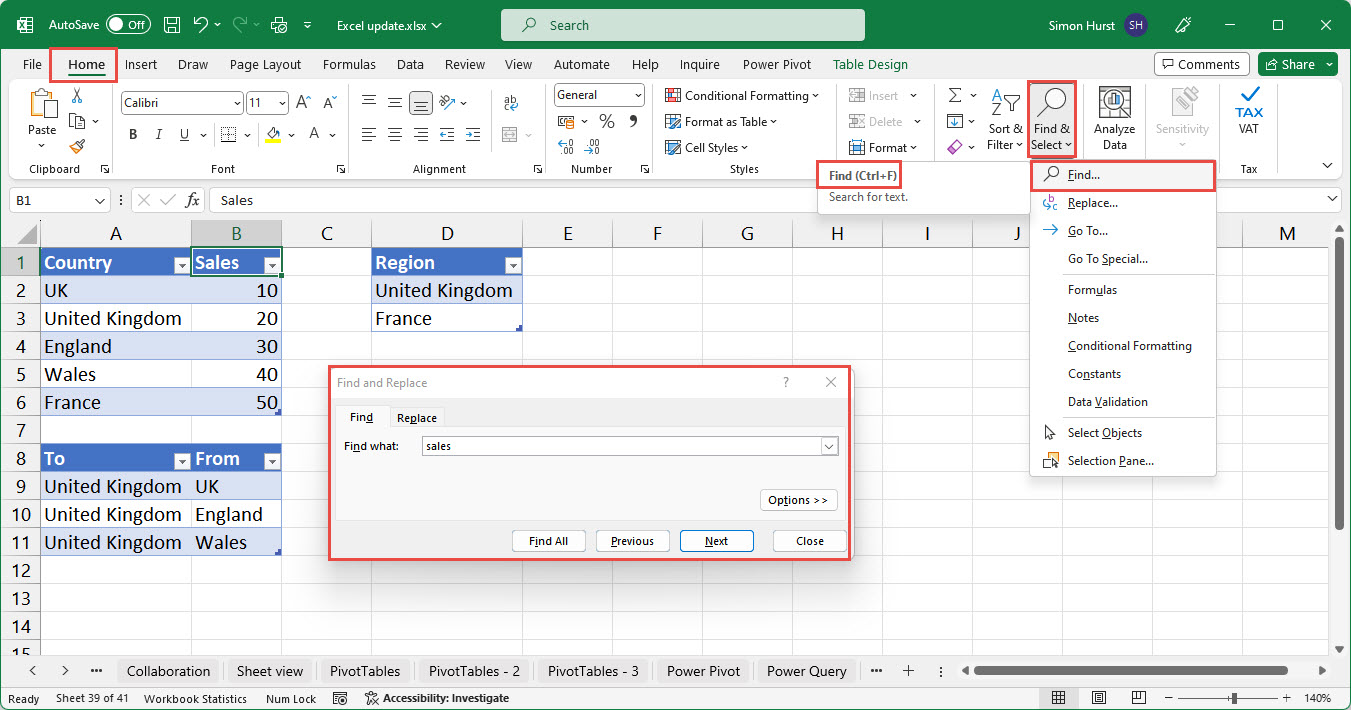The width and height of the screenshot is (1351, 710).
Task: Switch to Page Break Preview view
Action: [x=1138, y=698]
